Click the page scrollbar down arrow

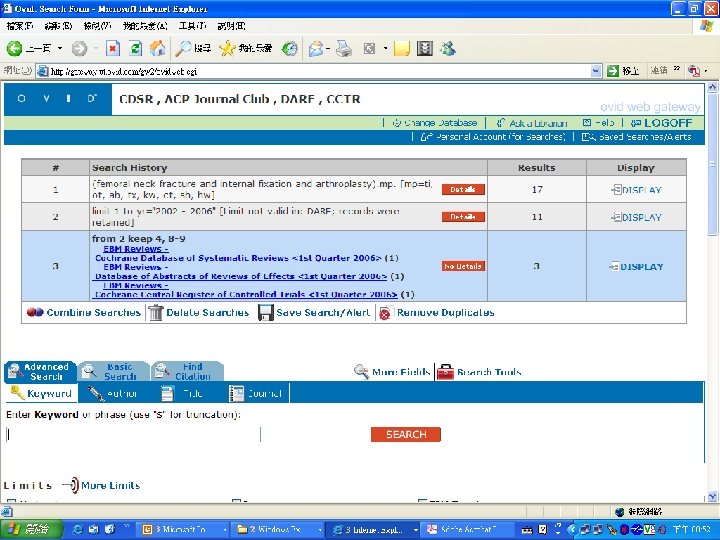[712, 496]
